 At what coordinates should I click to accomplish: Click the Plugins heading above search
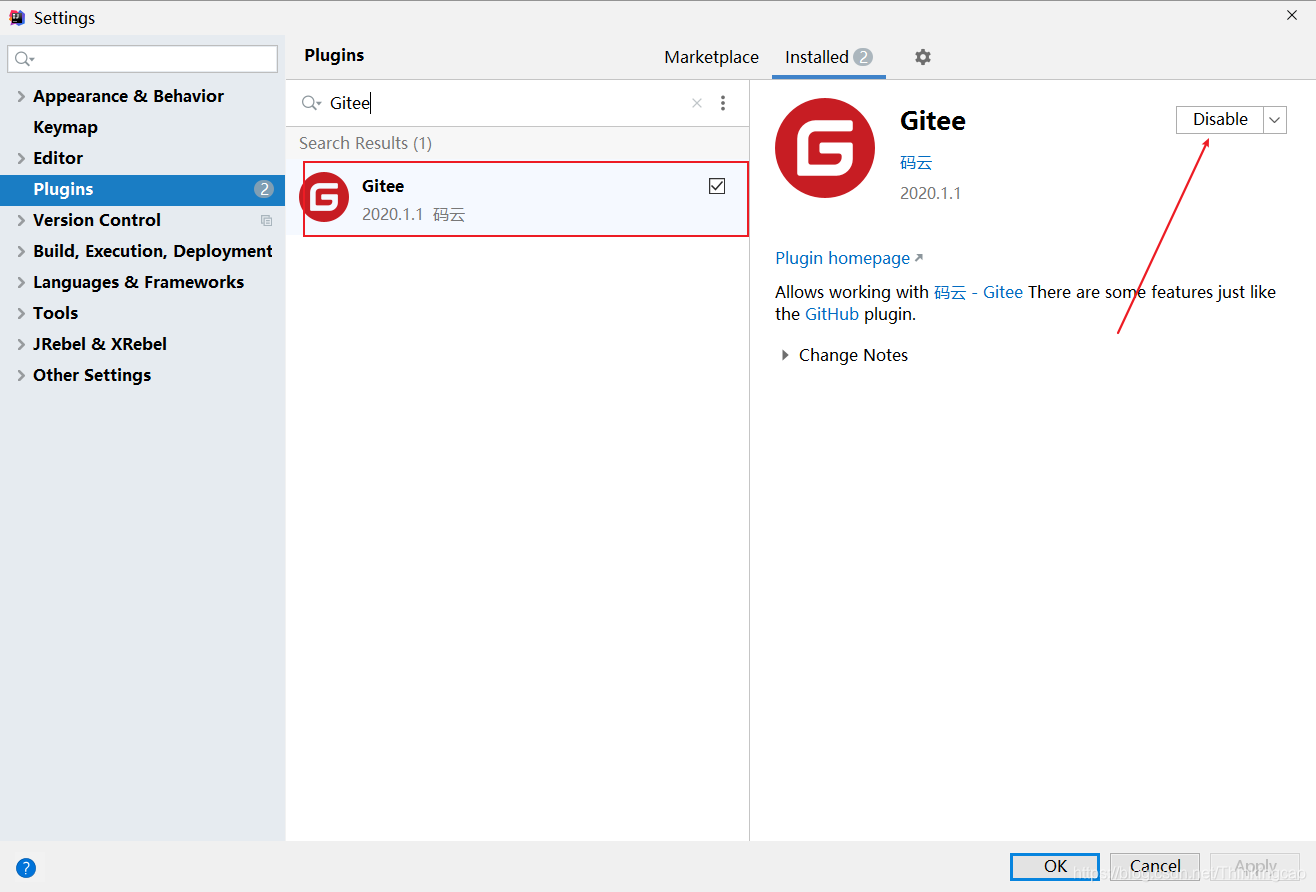click(334, 55)
